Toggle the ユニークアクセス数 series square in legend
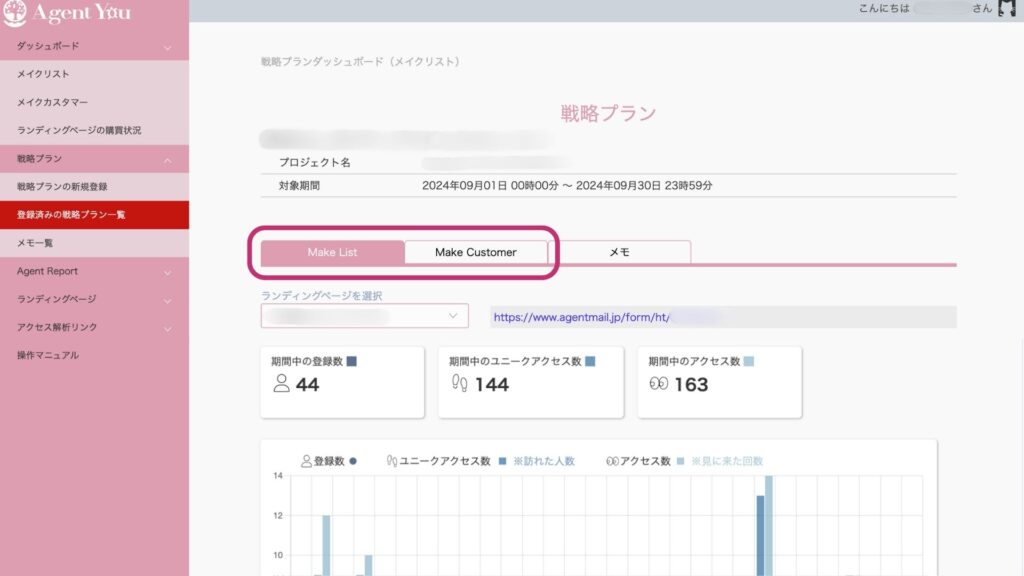This screenshot has height=576, width=1024. point(502,461)
